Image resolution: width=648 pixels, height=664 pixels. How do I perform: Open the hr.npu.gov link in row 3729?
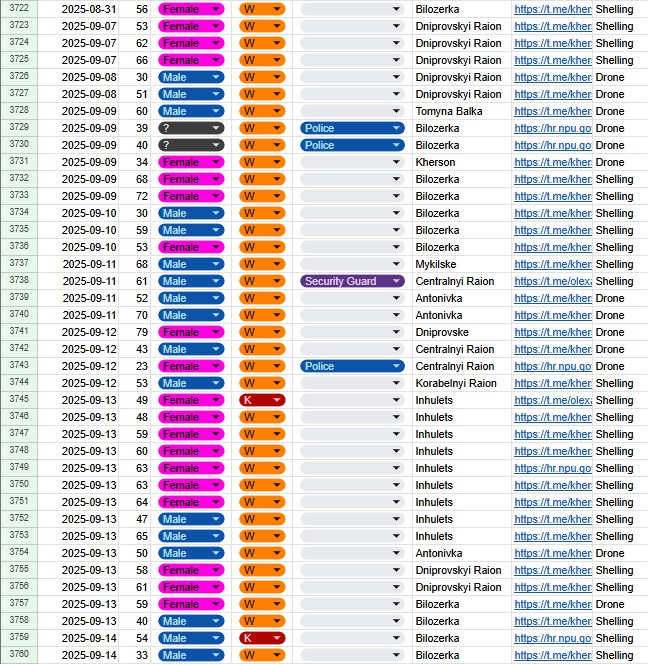coord(553,128)
